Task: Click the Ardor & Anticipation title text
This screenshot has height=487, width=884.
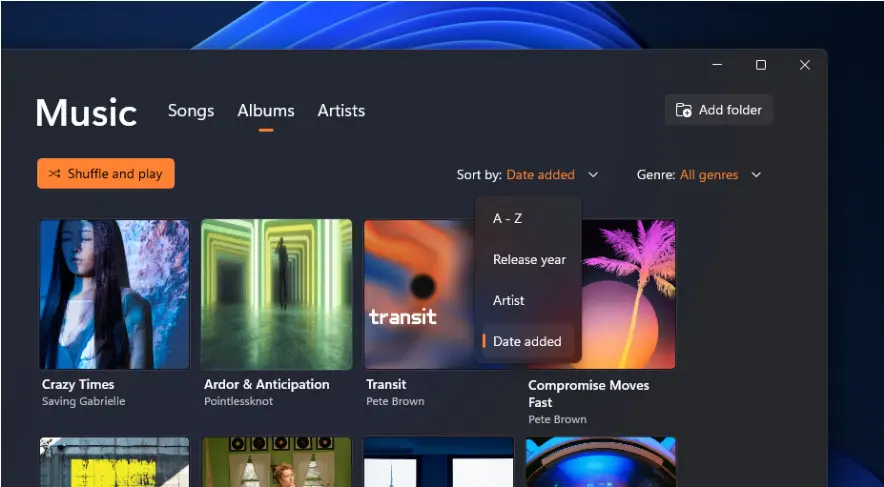Action: (x=267, y=384)
